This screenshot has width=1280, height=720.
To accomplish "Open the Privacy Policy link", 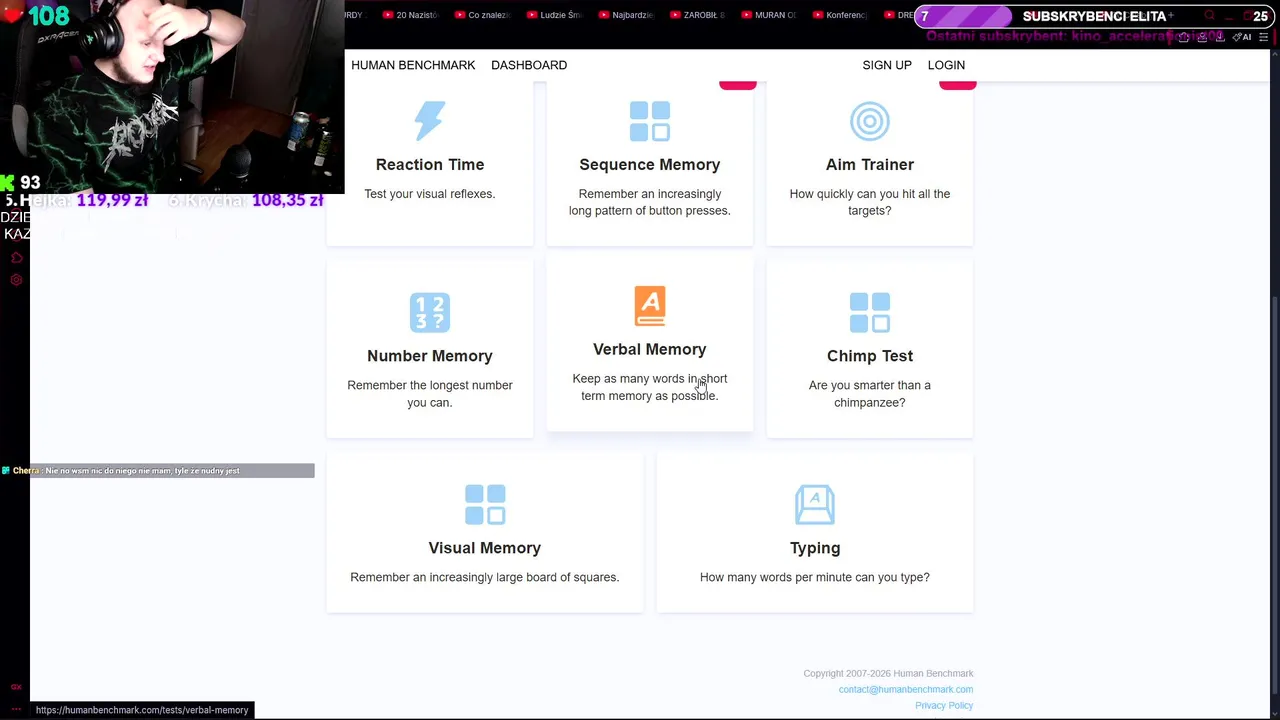I will click(944, 705).
